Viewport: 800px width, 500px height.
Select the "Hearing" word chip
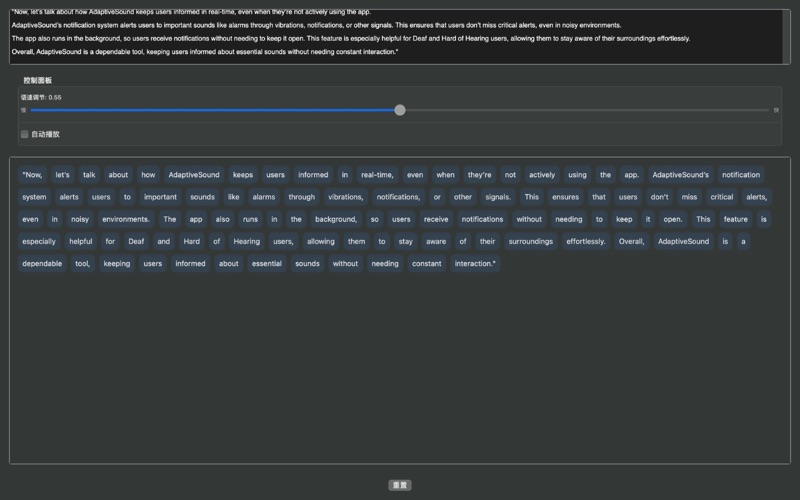247,241
